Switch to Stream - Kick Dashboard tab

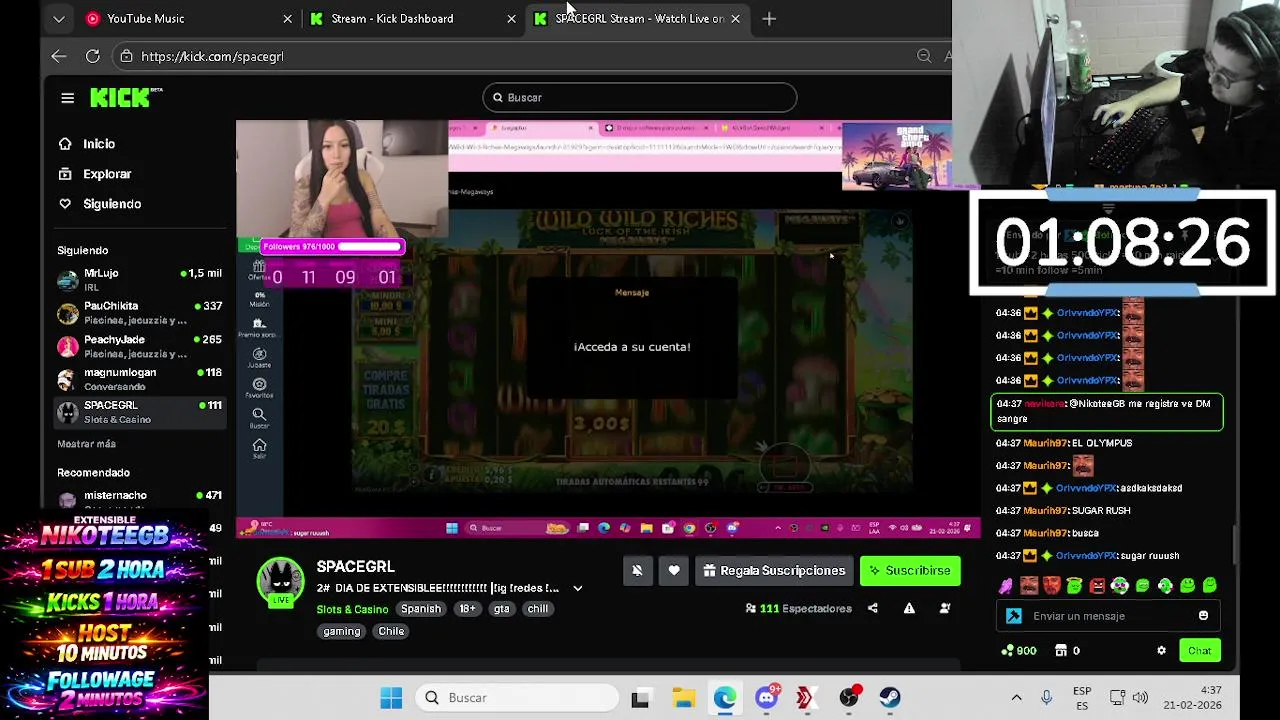412,19
